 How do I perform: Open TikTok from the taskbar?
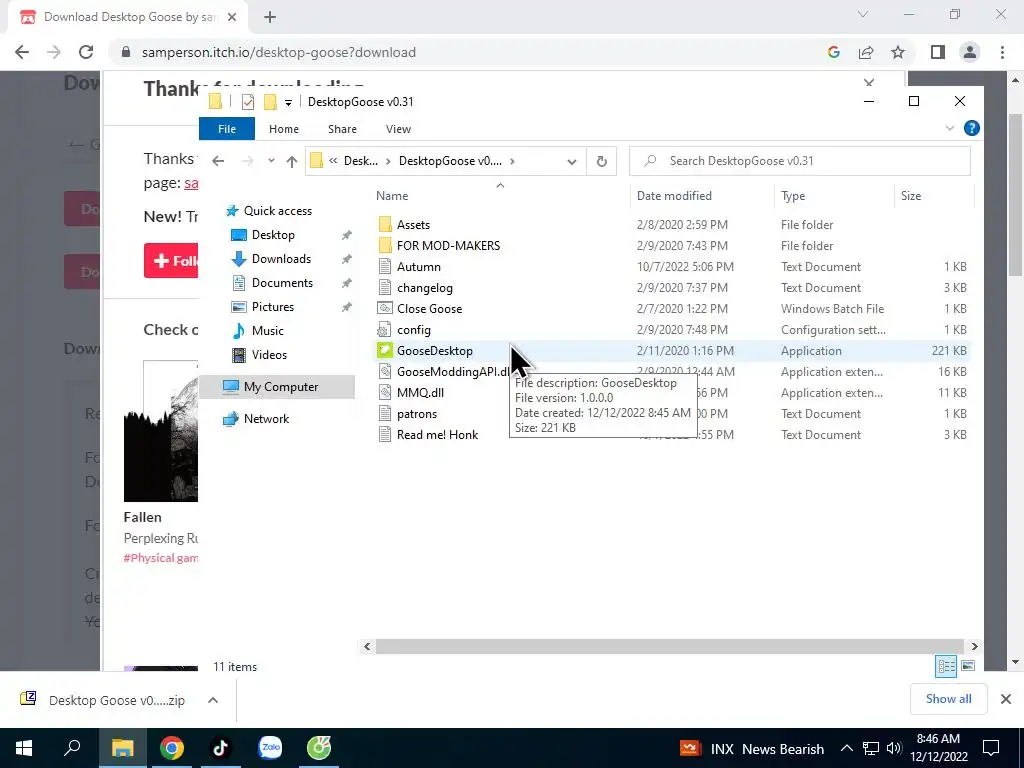220,748
